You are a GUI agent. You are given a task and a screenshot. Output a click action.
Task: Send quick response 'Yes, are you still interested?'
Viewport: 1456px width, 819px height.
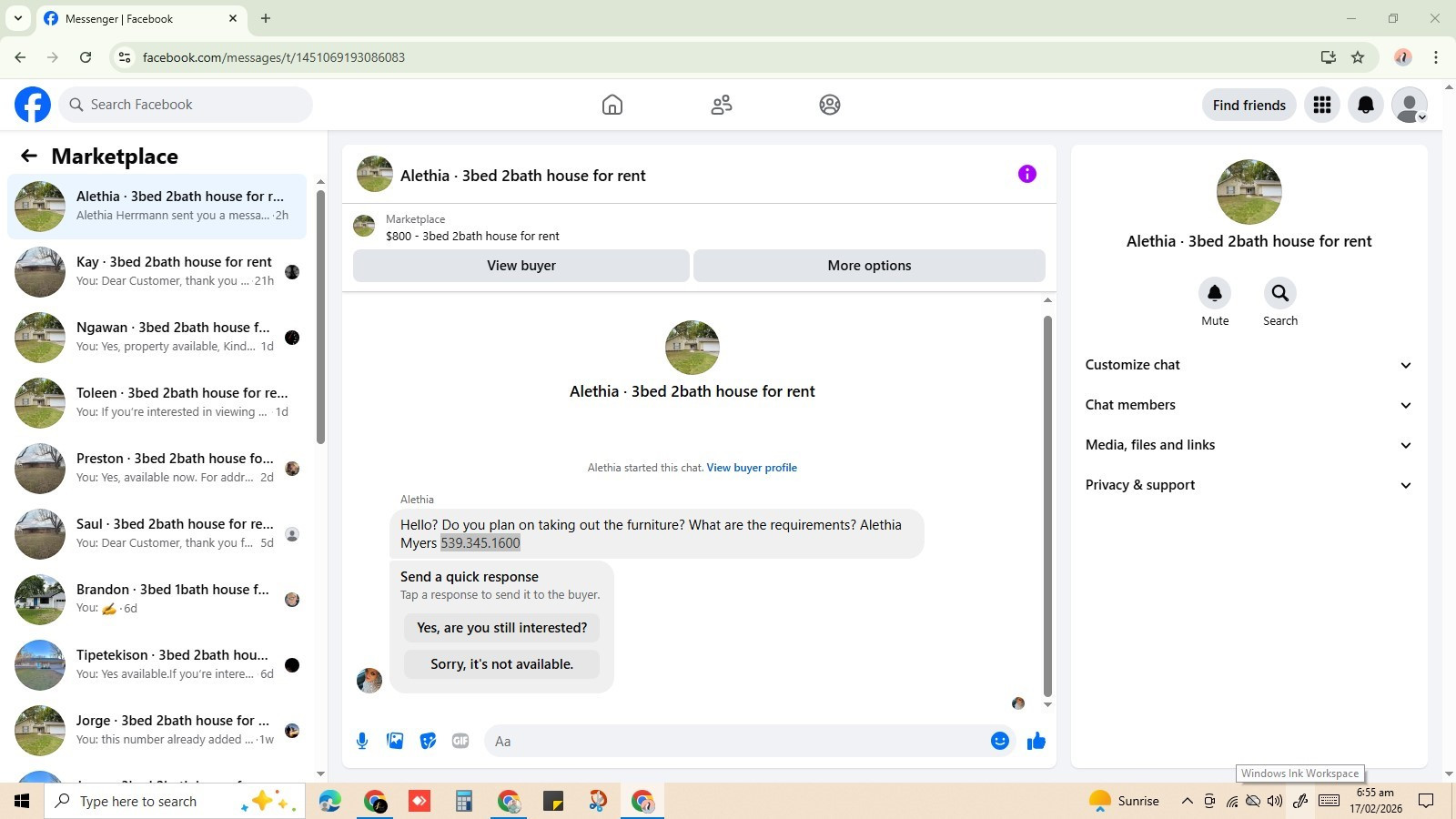coord(501,628)
